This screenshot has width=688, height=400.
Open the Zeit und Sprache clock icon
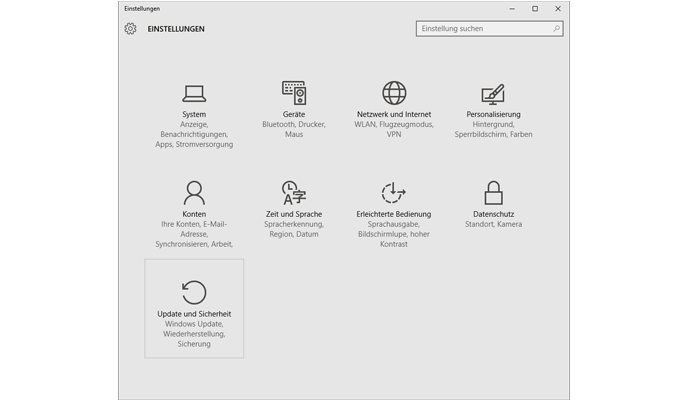293,192
